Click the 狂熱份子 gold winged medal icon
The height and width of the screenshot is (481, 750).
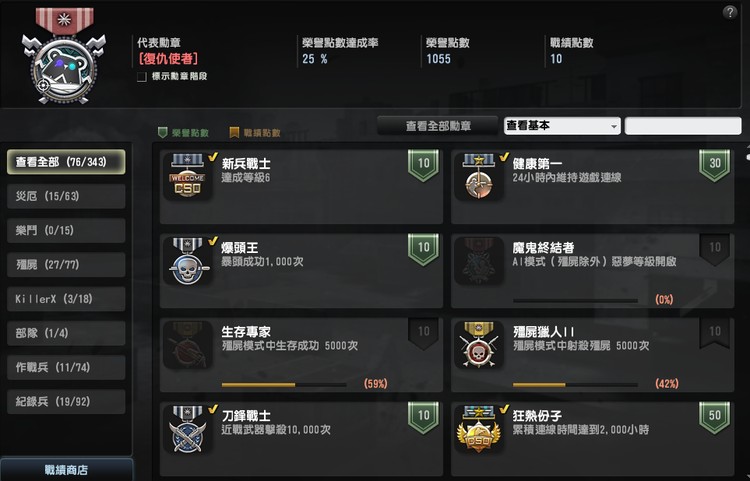[x=479, y=429]
